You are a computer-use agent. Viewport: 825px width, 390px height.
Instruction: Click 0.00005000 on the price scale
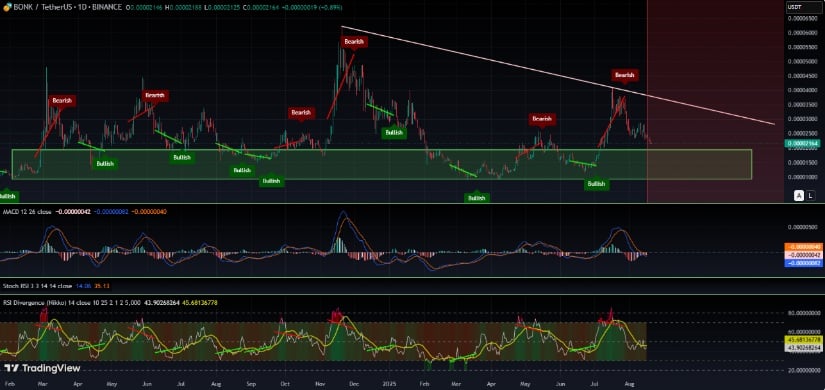(x=802, y=61)
